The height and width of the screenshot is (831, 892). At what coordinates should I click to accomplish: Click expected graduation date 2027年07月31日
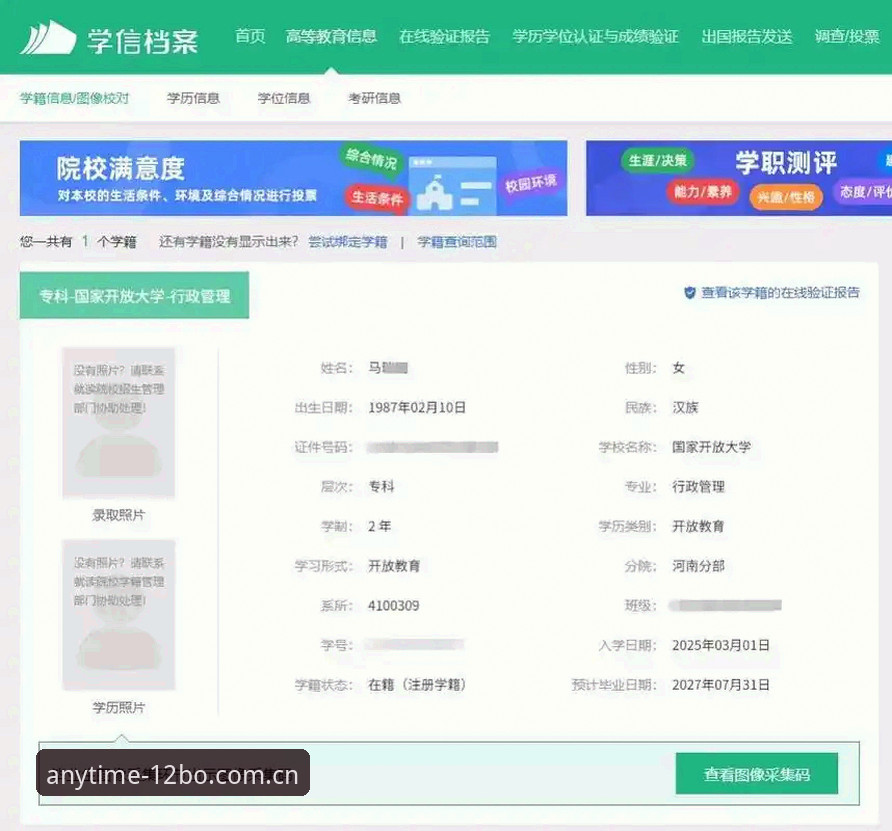pyautogui.click(x=721, y=684)
